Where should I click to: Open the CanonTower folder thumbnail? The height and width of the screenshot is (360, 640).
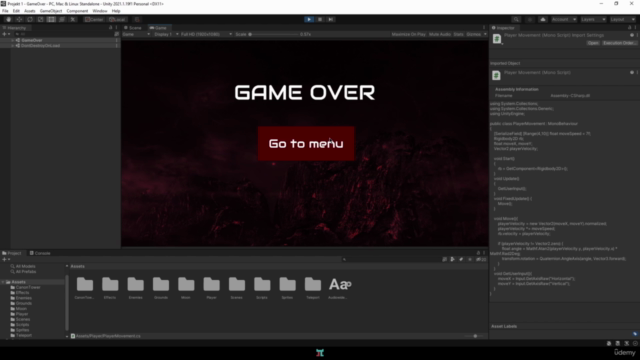(84, 284)
